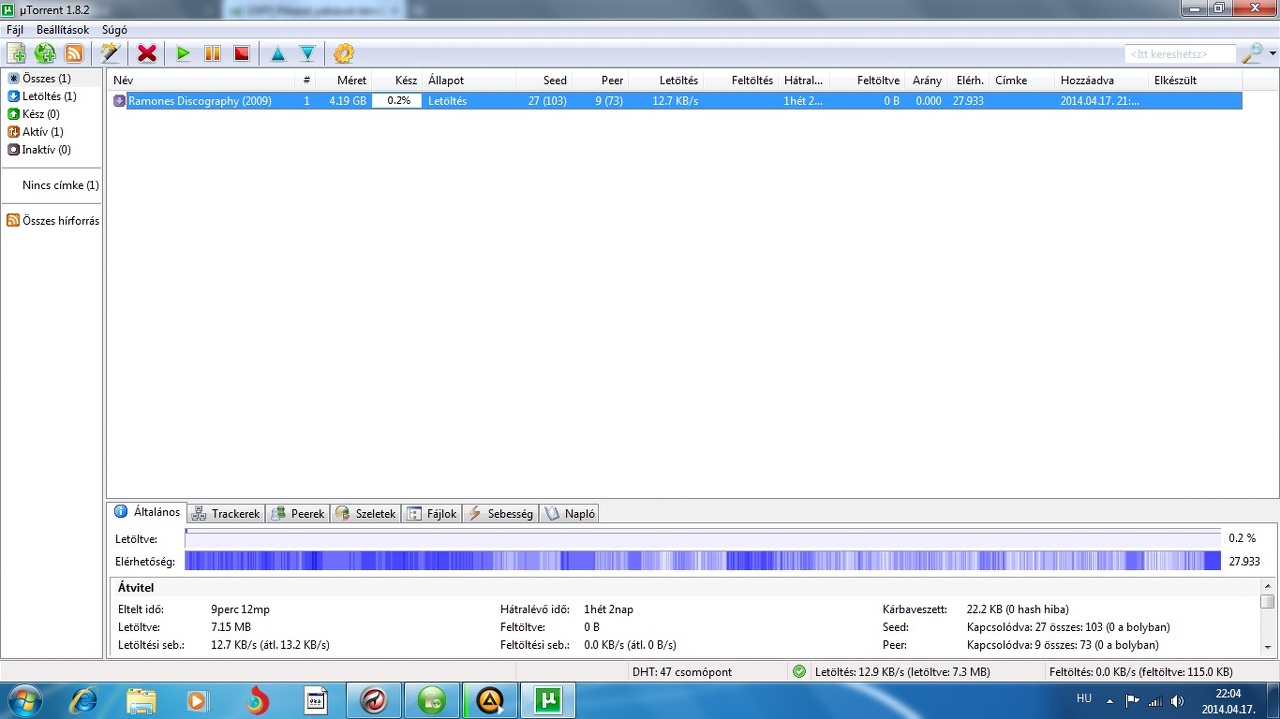Viewport: 1280px width, 719px height.
Task: Click the search magnifier icon
Action: pyautogui.click(x=1251, y=53)
